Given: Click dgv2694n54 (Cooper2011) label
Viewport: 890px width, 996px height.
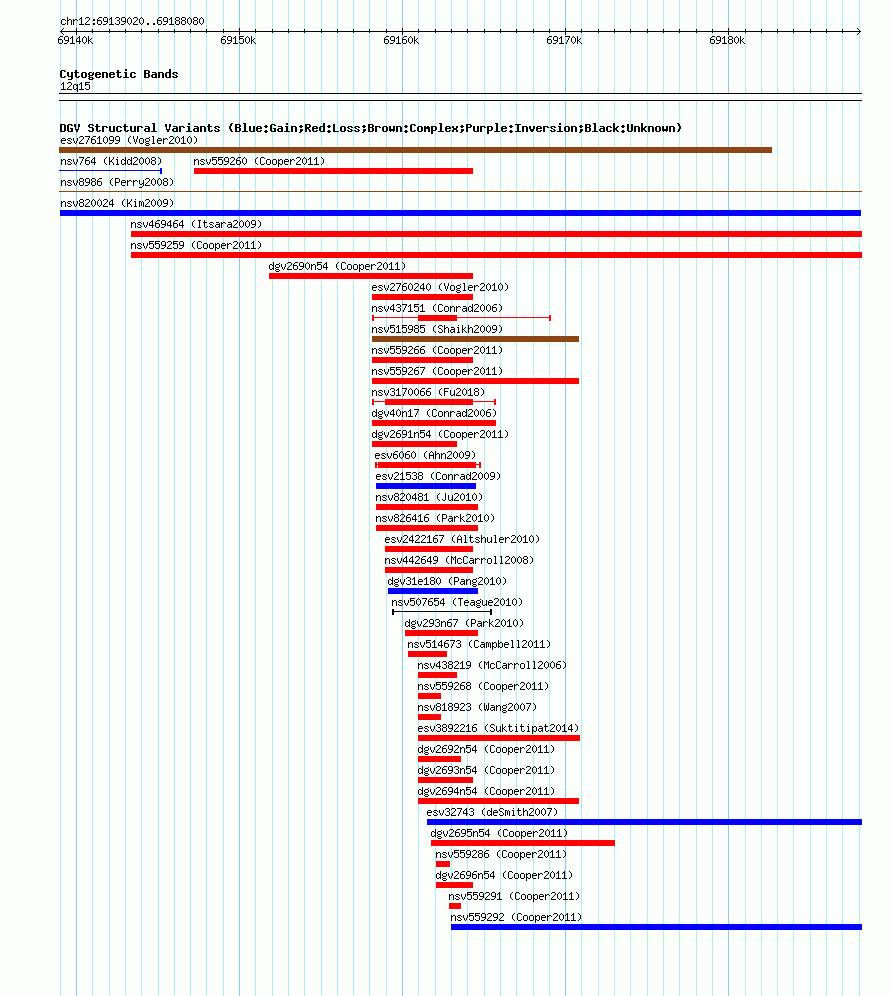Looking at the screenshot, I should [x=486, y=791].
